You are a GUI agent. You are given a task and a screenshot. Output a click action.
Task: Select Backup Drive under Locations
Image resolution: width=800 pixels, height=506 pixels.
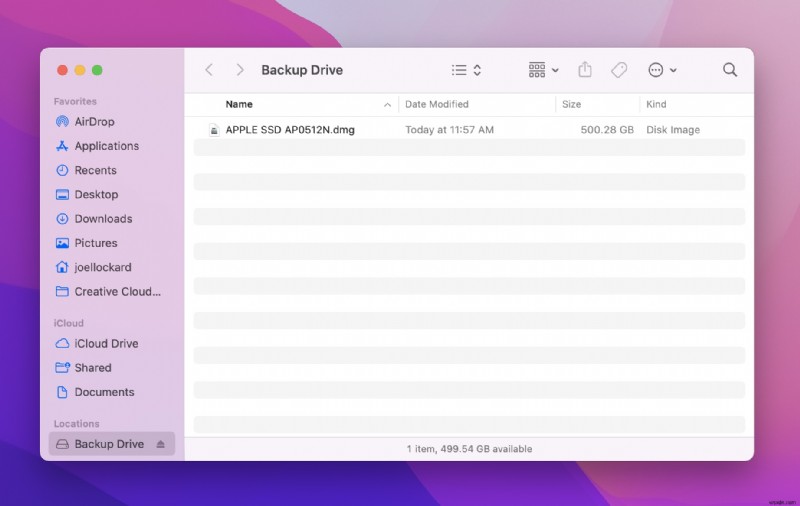[112, 444]
